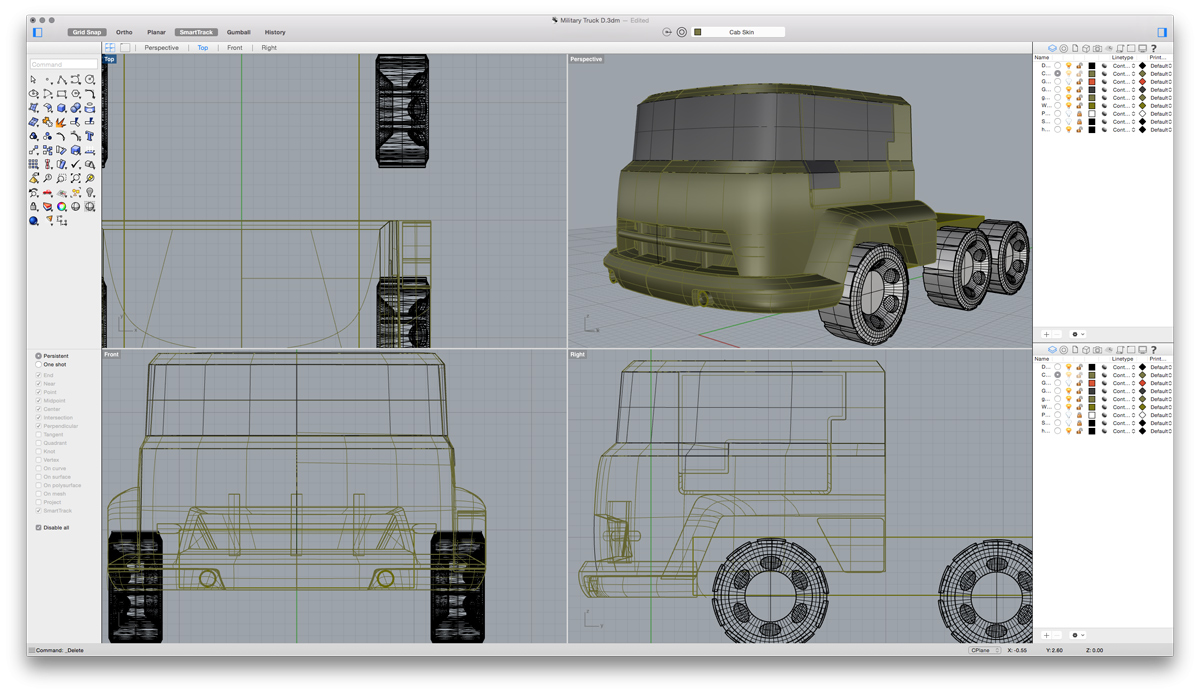Select the color wheel tool in the sidebar
This screenshot has height=694, width=1200.
tap(60, 207)
